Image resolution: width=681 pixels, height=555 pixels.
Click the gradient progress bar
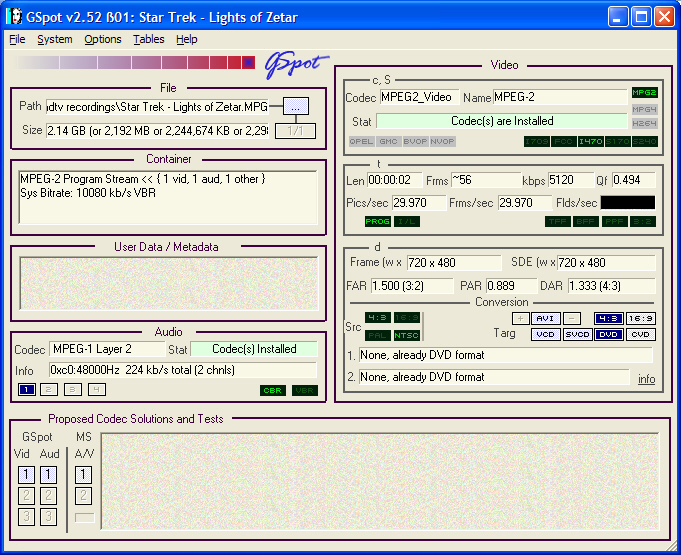tap(136, 63)
